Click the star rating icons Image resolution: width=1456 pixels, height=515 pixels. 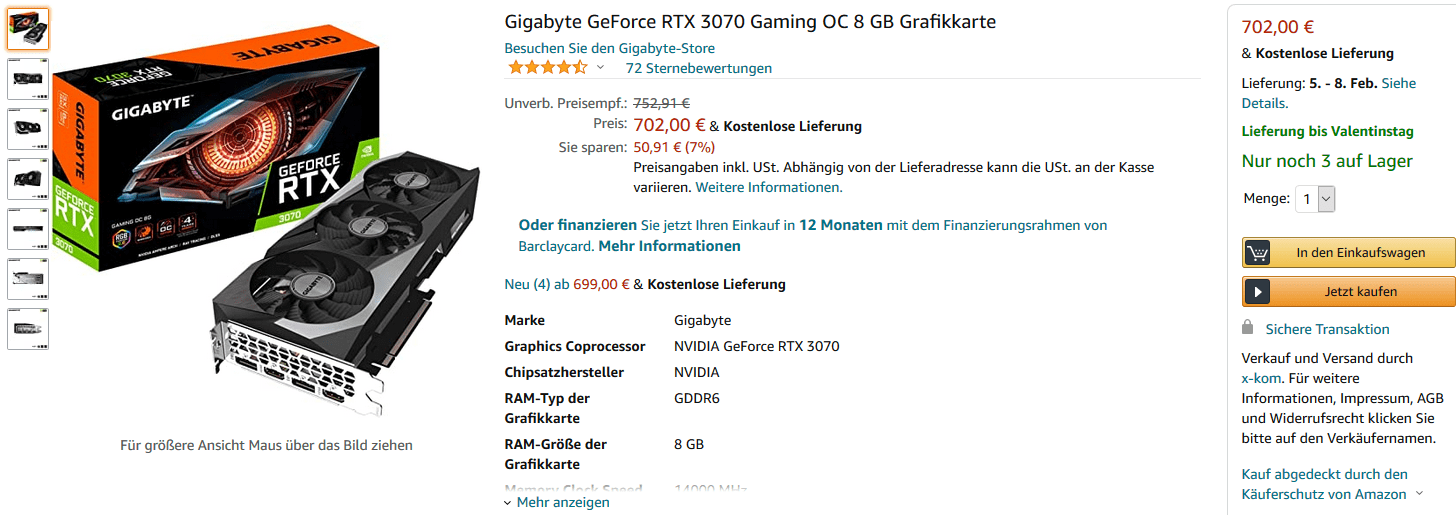coord(547,68)
